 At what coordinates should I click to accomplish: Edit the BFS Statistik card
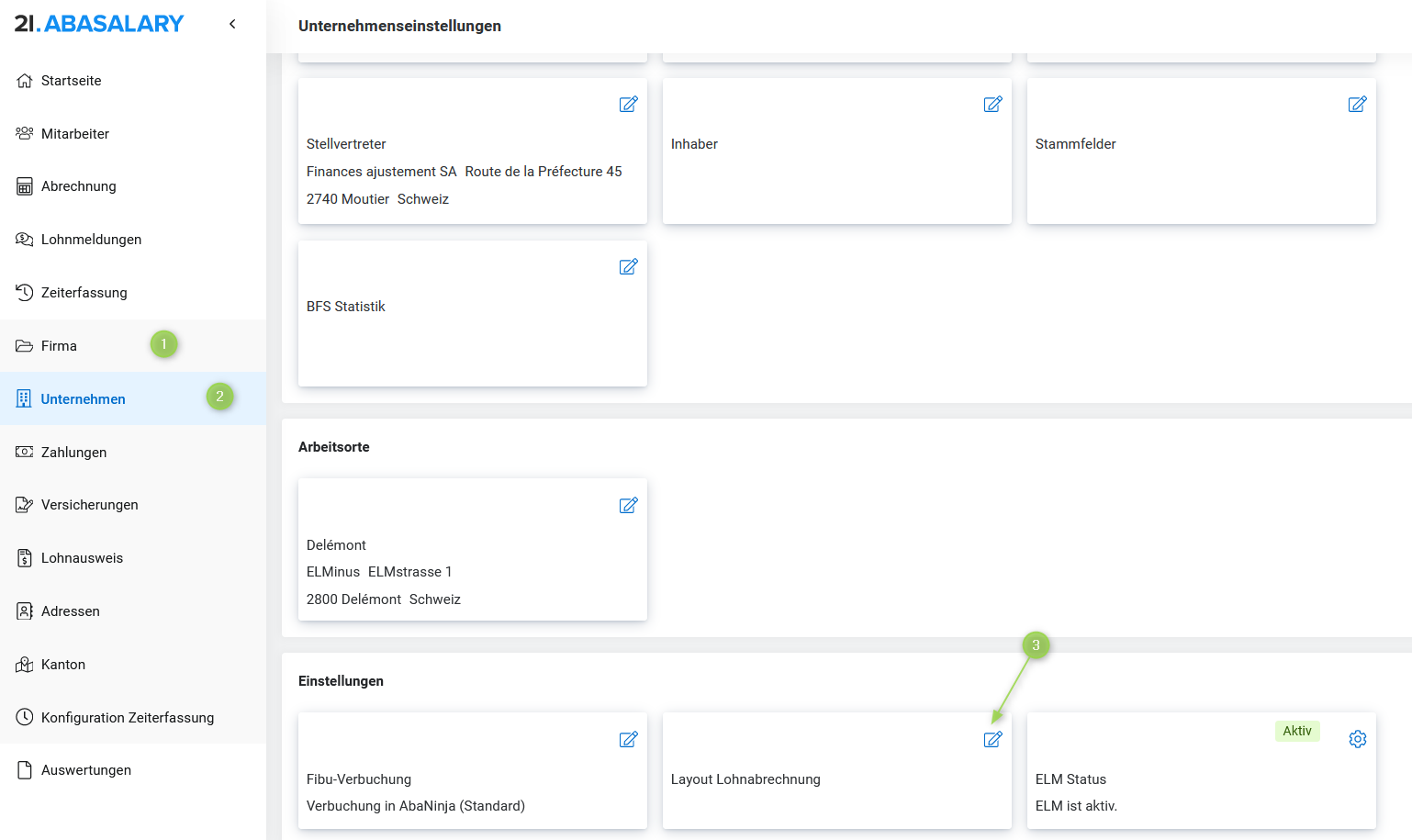pyautogui.click(x=628, y=267)
